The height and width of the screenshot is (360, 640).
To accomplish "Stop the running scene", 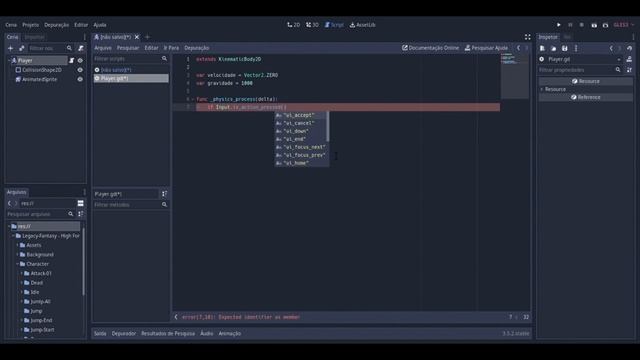I will pos(582,25).
